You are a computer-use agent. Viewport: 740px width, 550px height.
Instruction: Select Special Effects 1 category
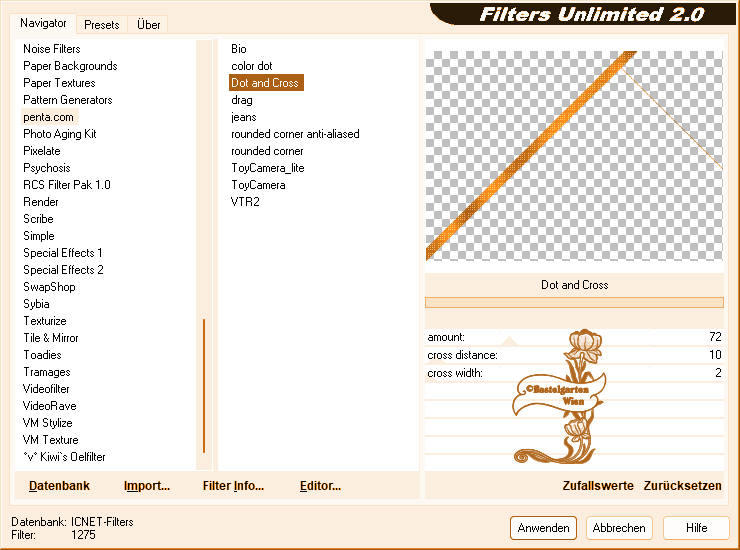click(63, 253)
